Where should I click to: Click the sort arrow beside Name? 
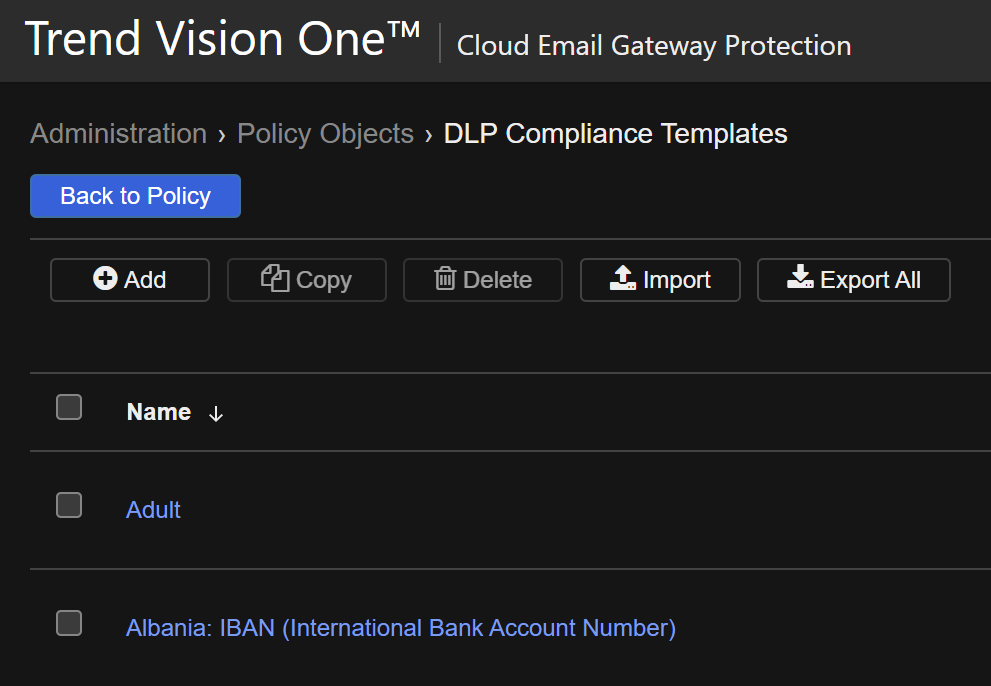[216, 414]
